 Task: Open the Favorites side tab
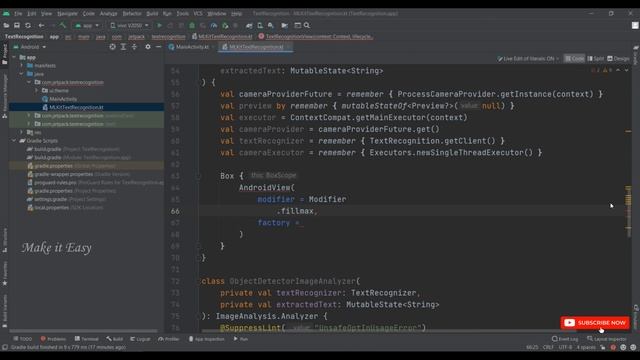4,273
